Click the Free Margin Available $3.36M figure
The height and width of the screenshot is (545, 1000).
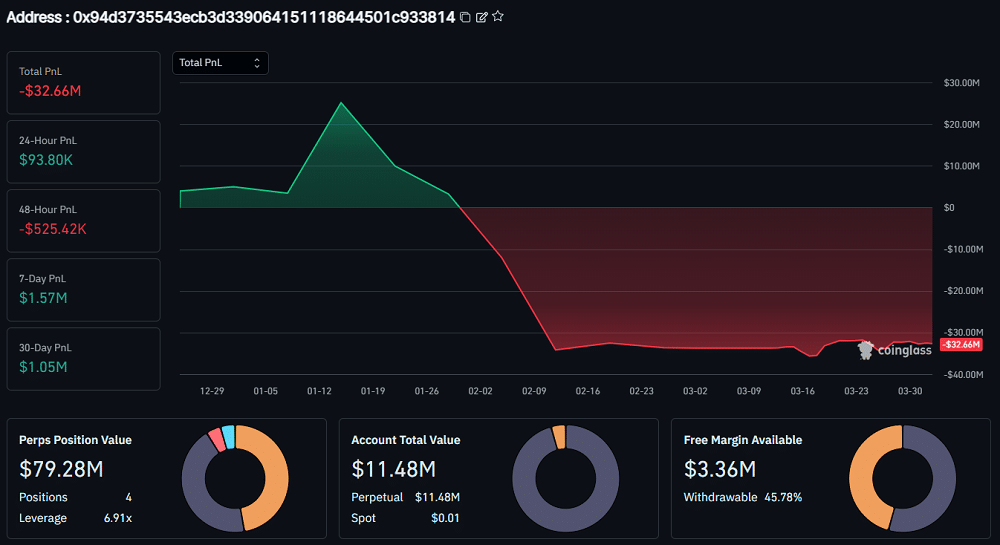(x=719, y=468)
